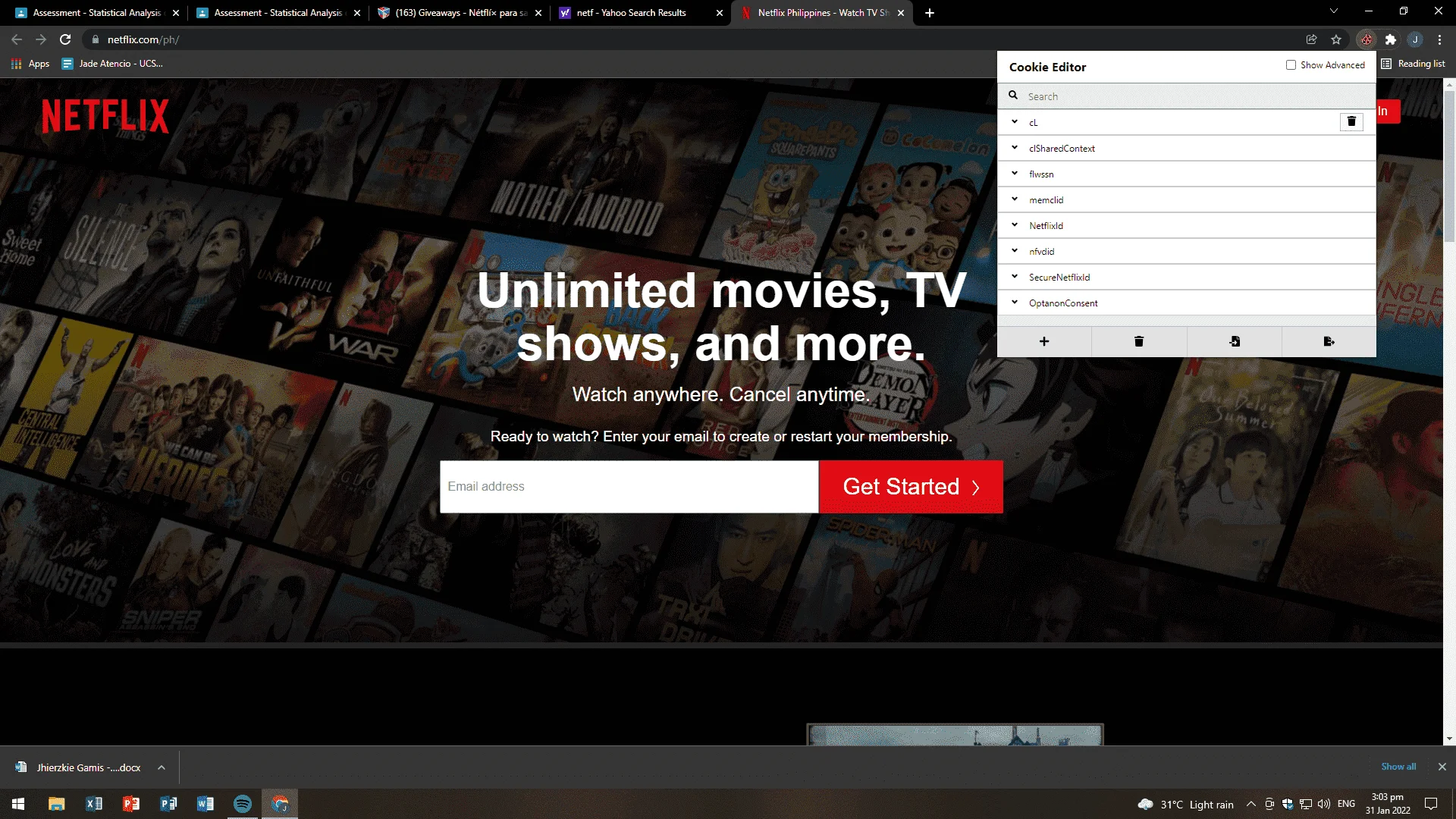The height and width of the screenshot is (819, 1456).
Task: Open Spotify from taskbar
Action: 243,804
